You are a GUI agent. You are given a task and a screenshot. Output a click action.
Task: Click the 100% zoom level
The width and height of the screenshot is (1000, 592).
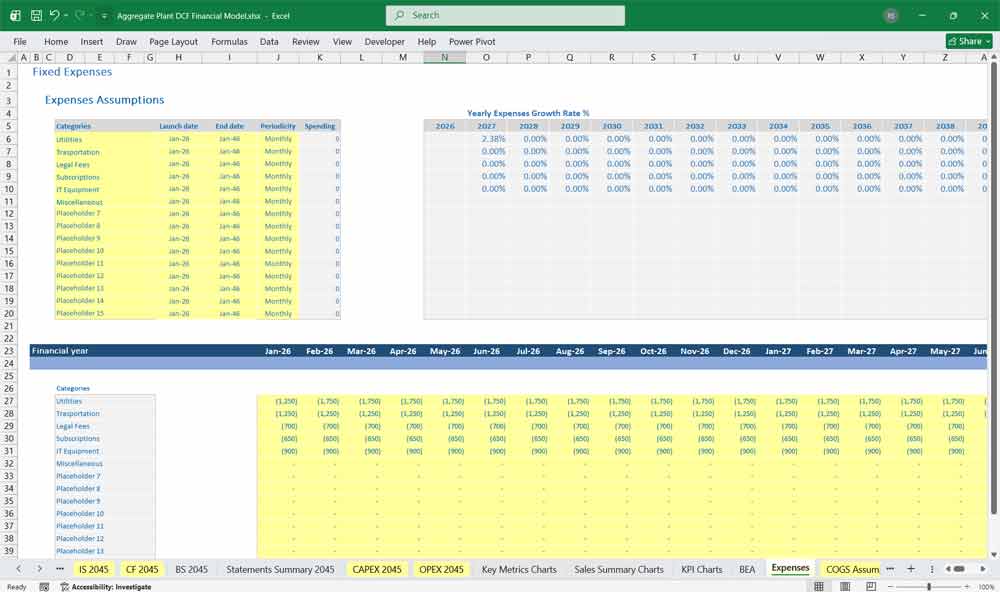coord(986,586)
